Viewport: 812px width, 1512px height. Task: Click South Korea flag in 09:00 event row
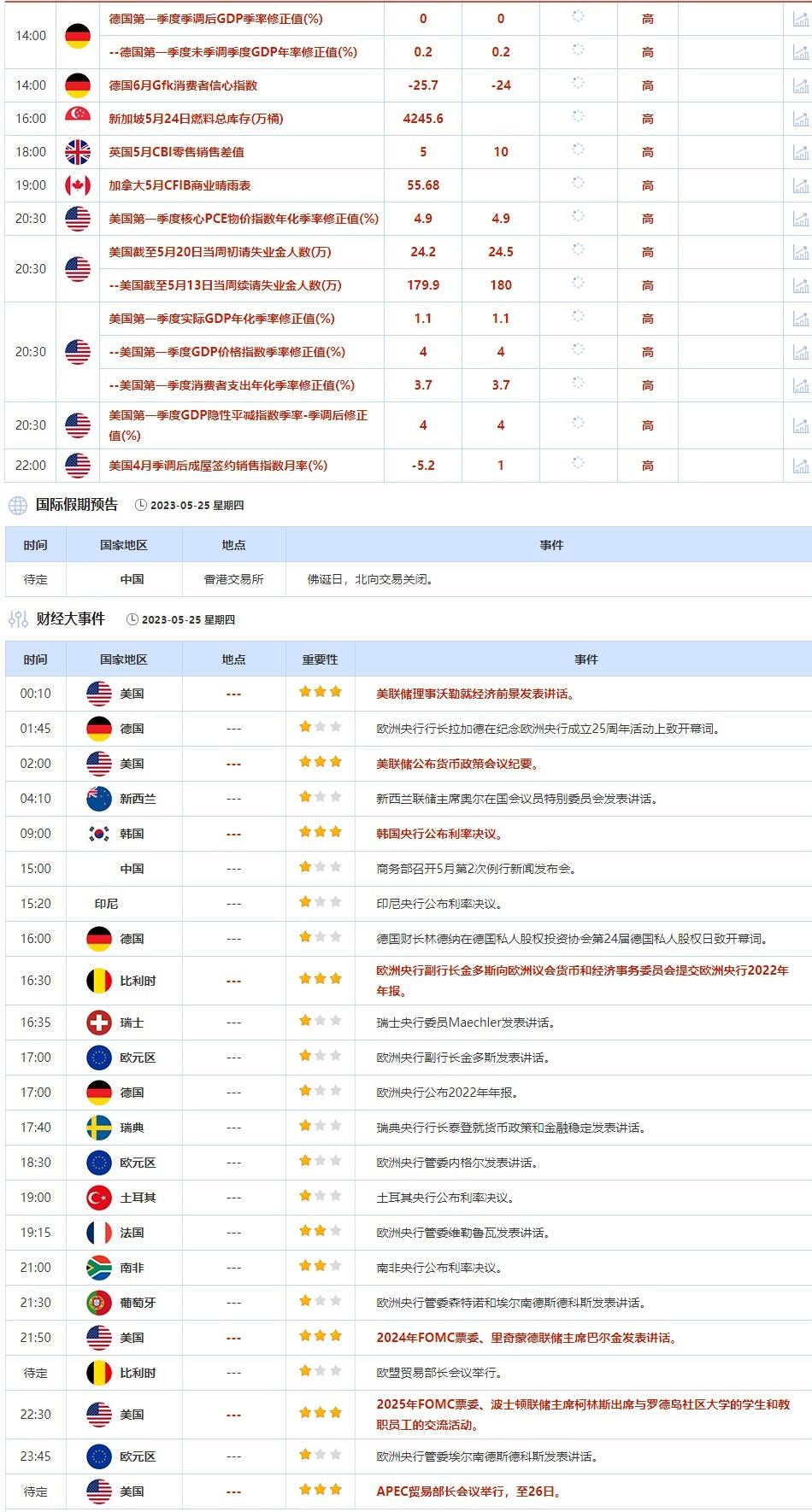tap(99, 834)
